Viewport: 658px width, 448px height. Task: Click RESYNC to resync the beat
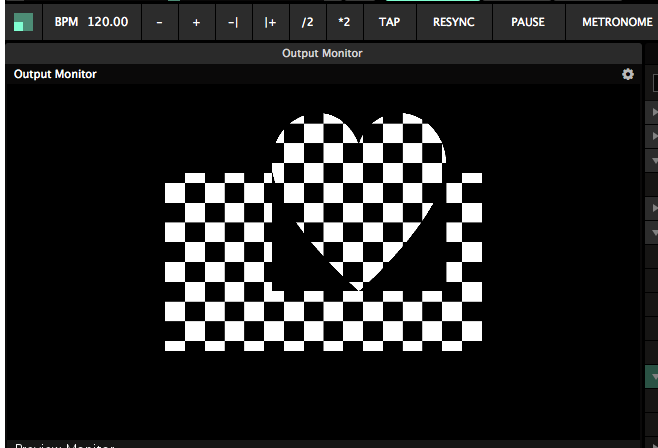point(453,21)
